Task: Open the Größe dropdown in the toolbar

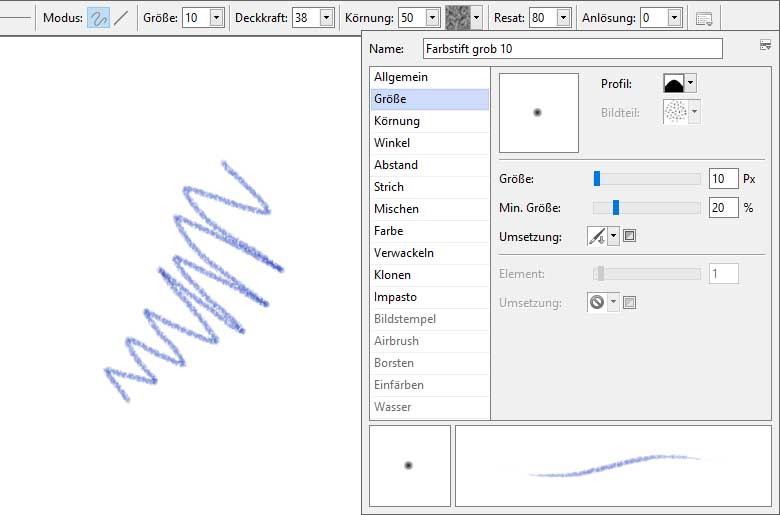Action: point(216,18)
